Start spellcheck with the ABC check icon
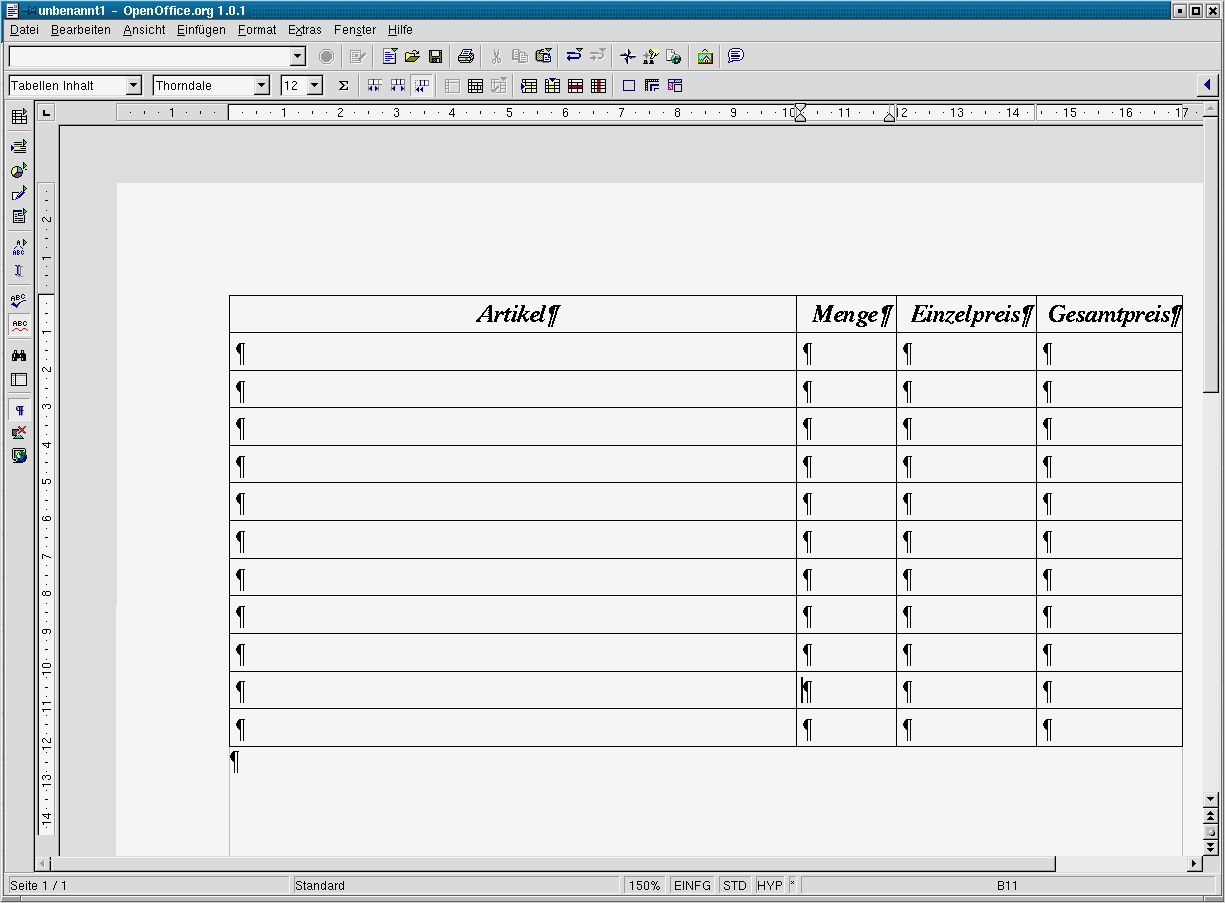The height and width of the screenshot is (903, 1225). 19,301
